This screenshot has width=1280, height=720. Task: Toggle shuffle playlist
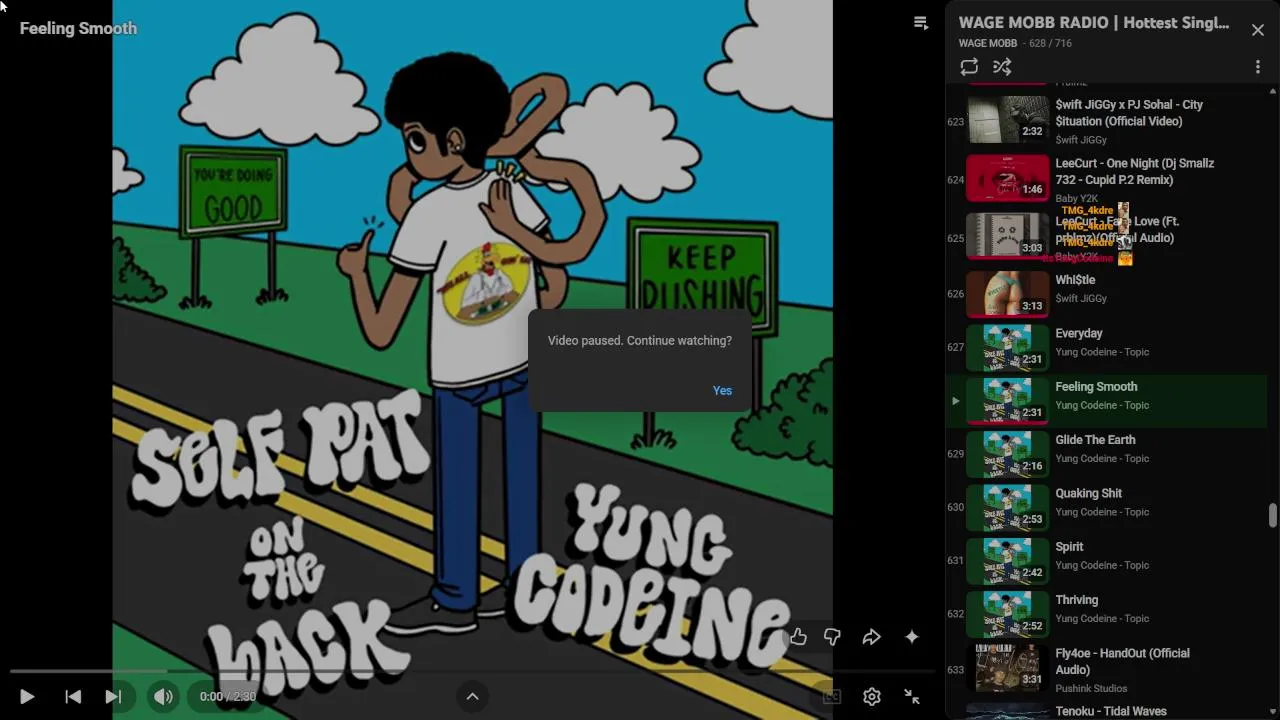(1002, 67)
